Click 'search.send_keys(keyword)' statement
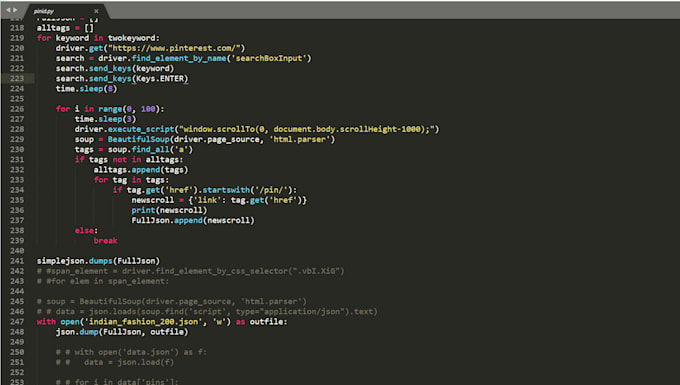This screenshot has width=680, height=385. tap(114, 69)
